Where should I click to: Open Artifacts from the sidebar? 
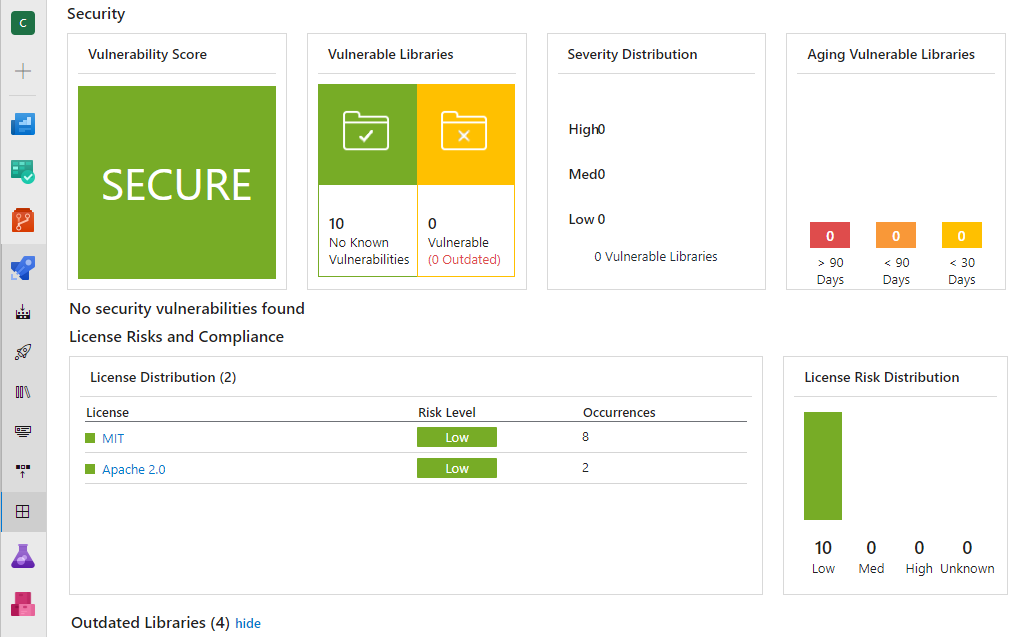click(x=22, y=604)
